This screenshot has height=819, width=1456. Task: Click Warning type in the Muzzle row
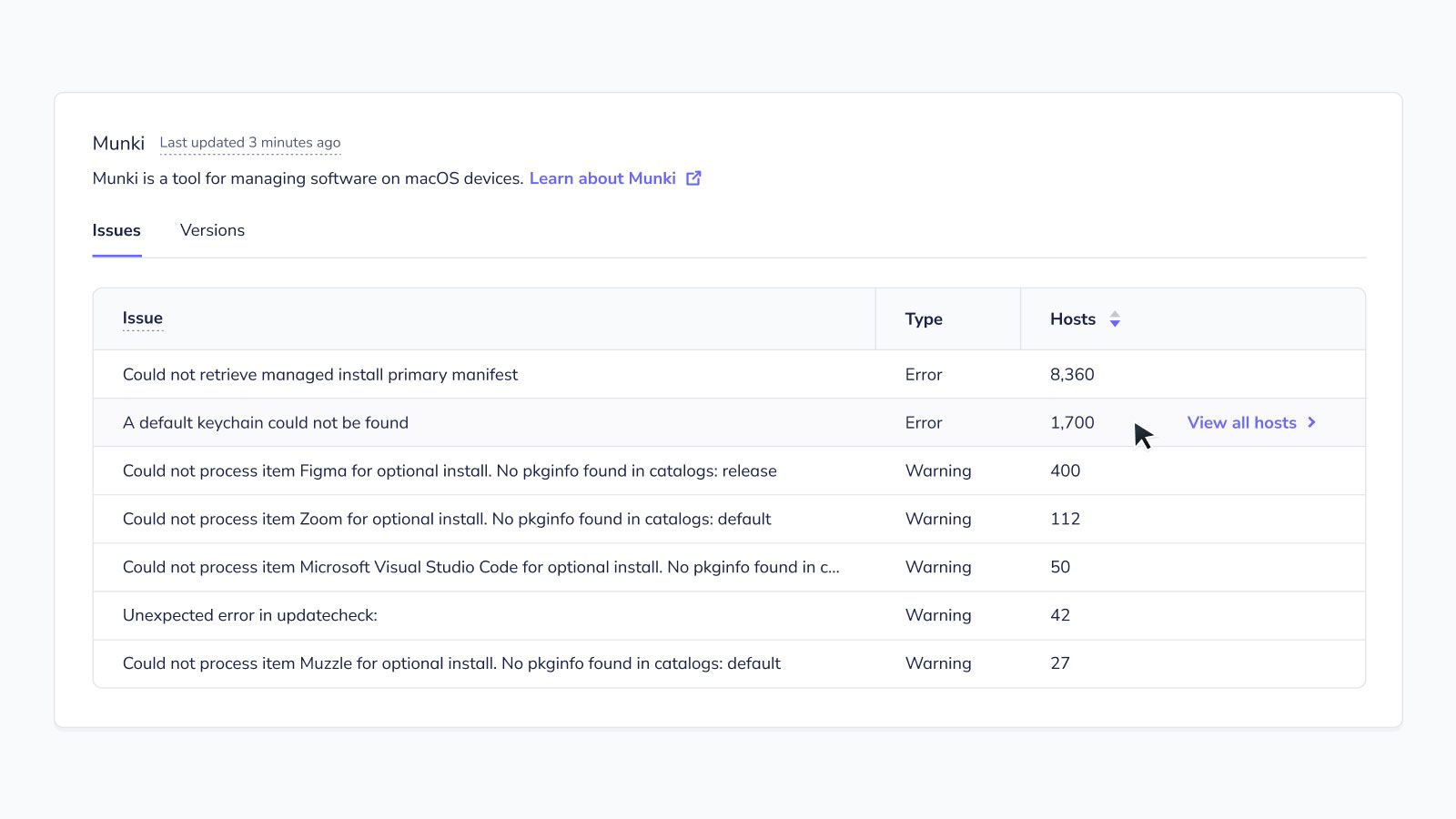point(938,663)
